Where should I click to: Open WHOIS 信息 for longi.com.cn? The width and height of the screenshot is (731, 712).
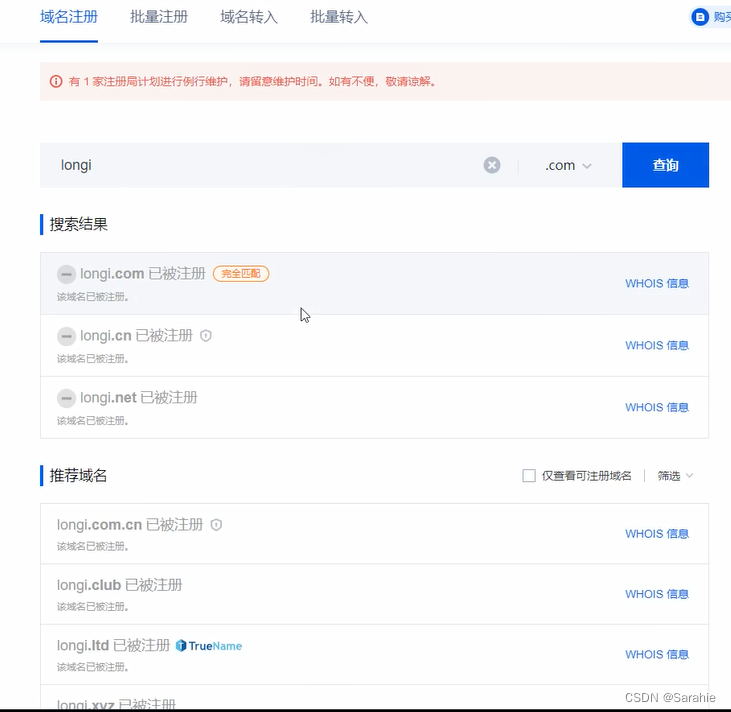coord(657,534)
